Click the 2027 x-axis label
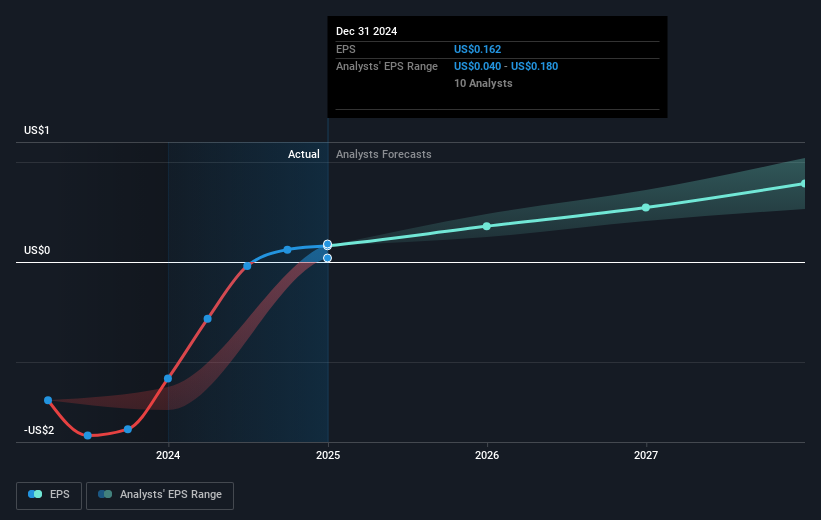The height and width of the screenshot is (520, 821). 646,455
